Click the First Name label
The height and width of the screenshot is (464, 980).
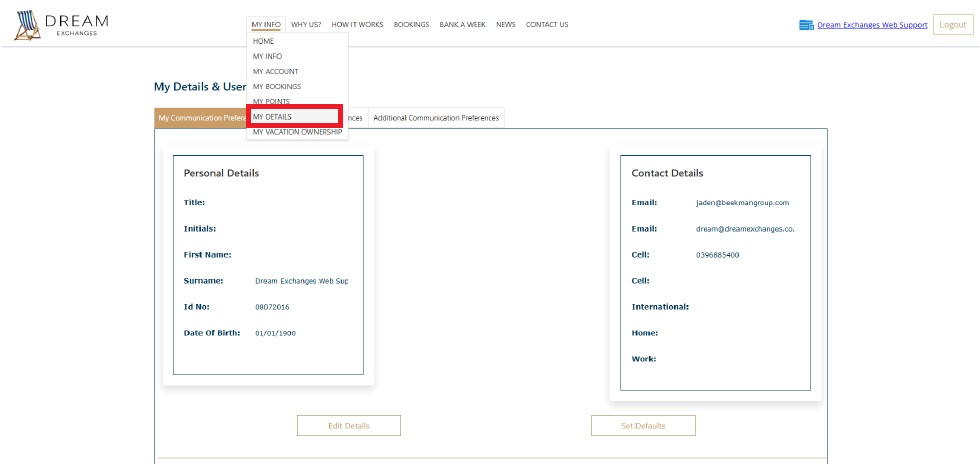pyautogui.click(x=208, y=255)
